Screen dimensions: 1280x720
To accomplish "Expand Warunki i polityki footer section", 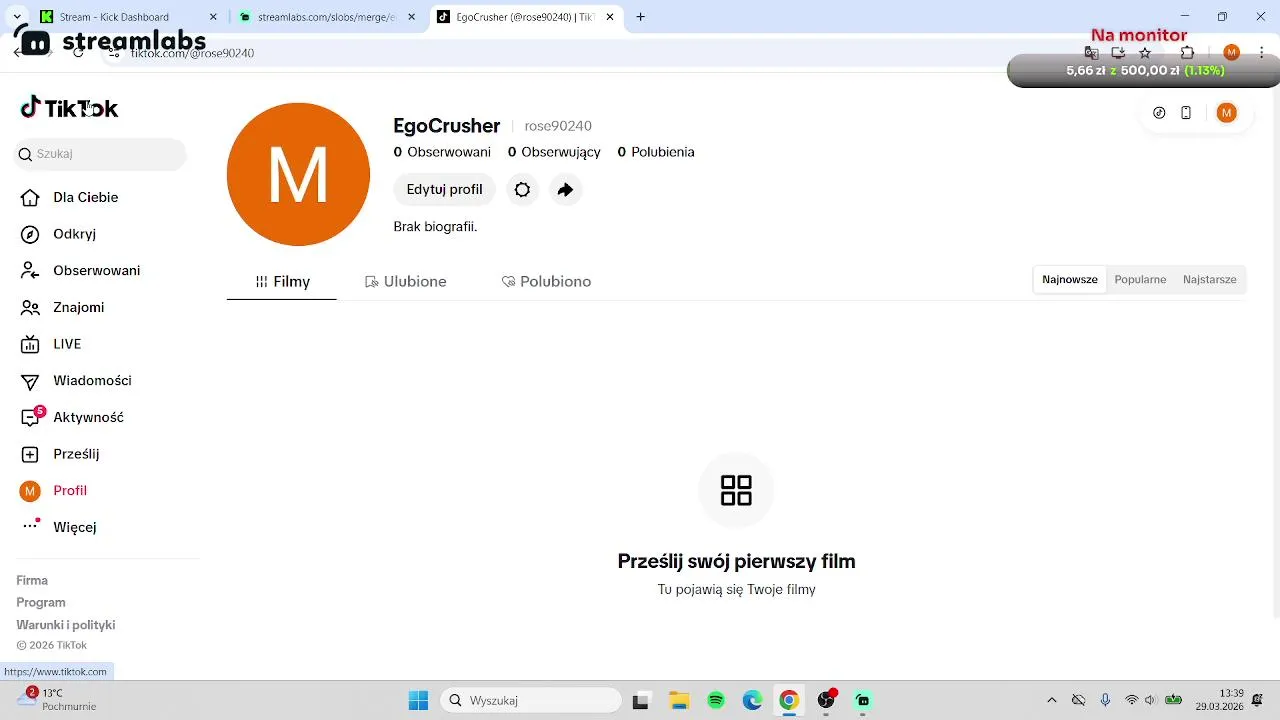I will pos(66,625).
